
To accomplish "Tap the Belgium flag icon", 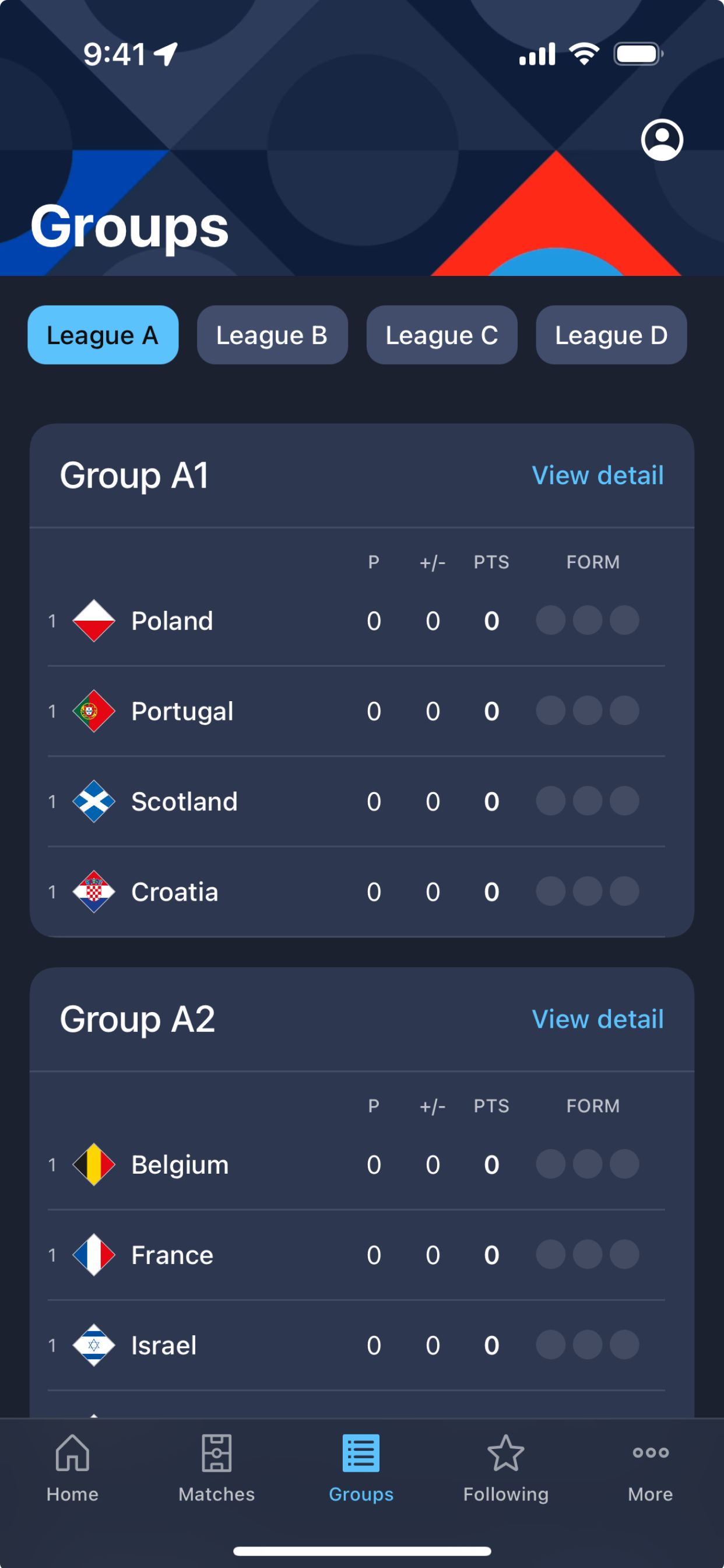I will coord(94,1164).
